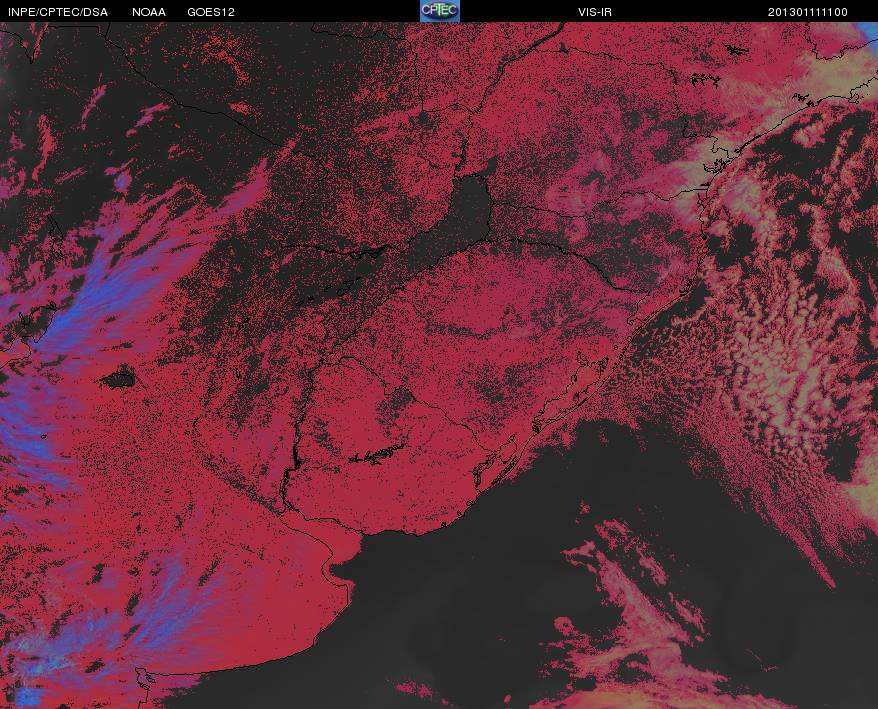Click the 201301111100 timestamp

[807, 12]
